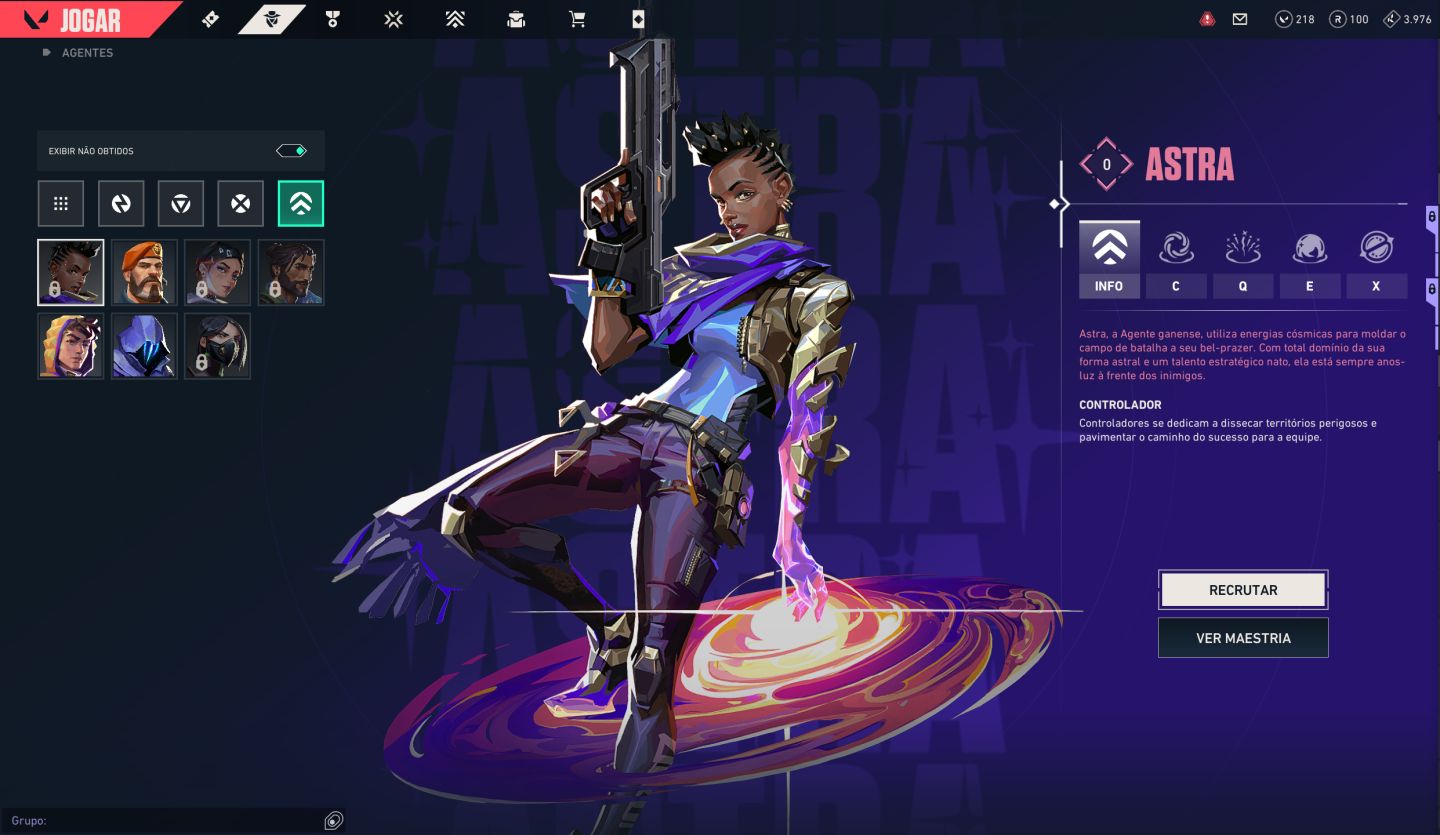Open the Store shopping cart icon
This screenshot has width=1440, height=835.
(x=577, y=19)
